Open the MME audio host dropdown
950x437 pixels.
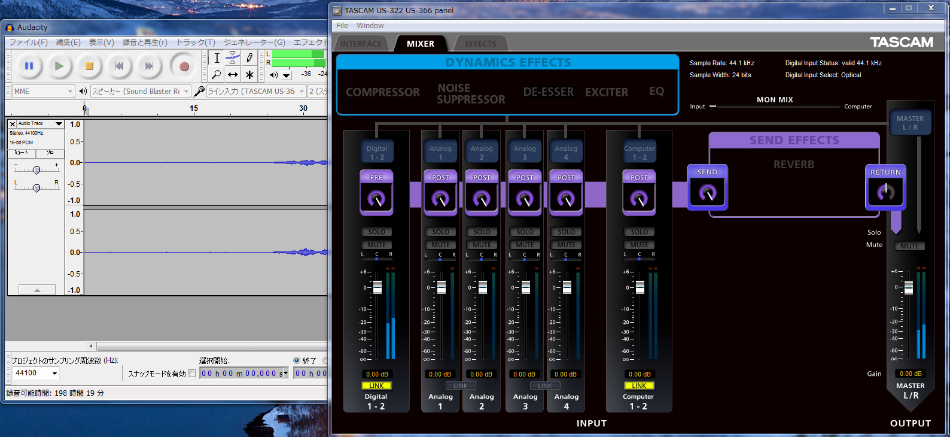[44, 92]
